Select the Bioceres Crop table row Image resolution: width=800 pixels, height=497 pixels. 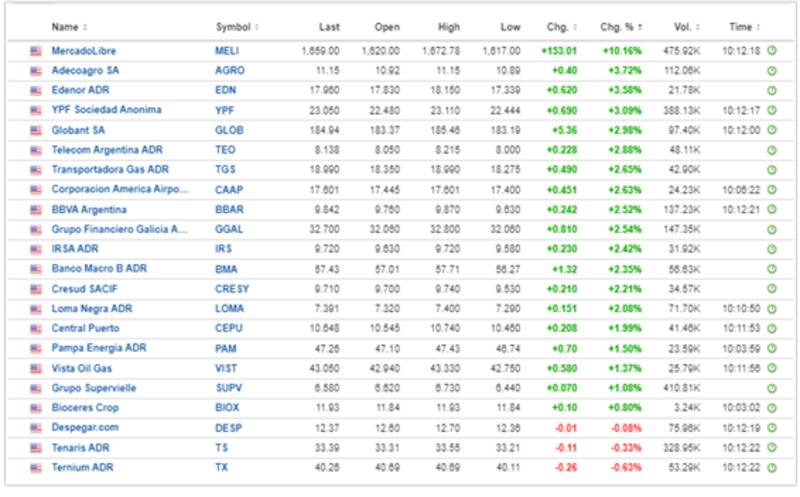pyautogui.click(x=400, y=408)
